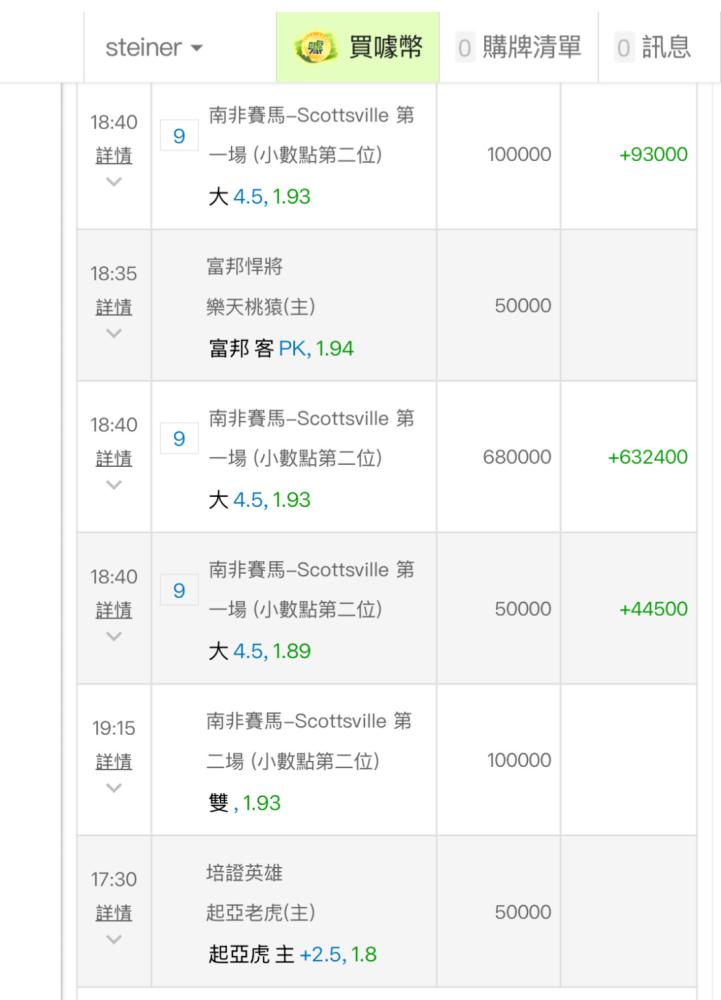Expand the chevron under 18:35 富邦悍將 row
This screenshot has width=721, height=1000.
[113, 333]
